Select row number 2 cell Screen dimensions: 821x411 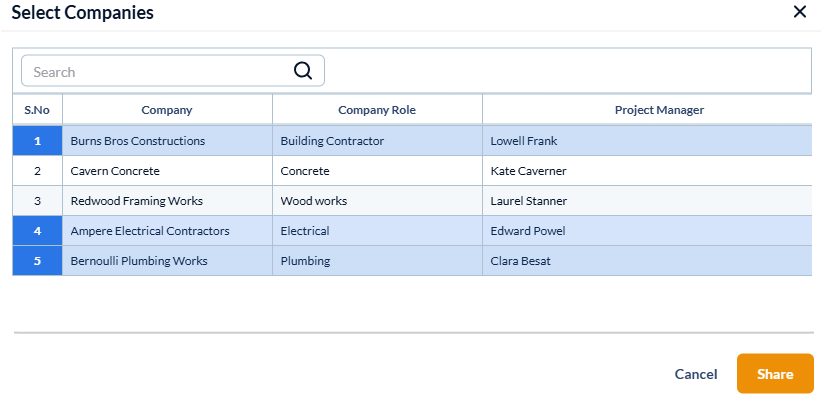(x=37, y=171)
